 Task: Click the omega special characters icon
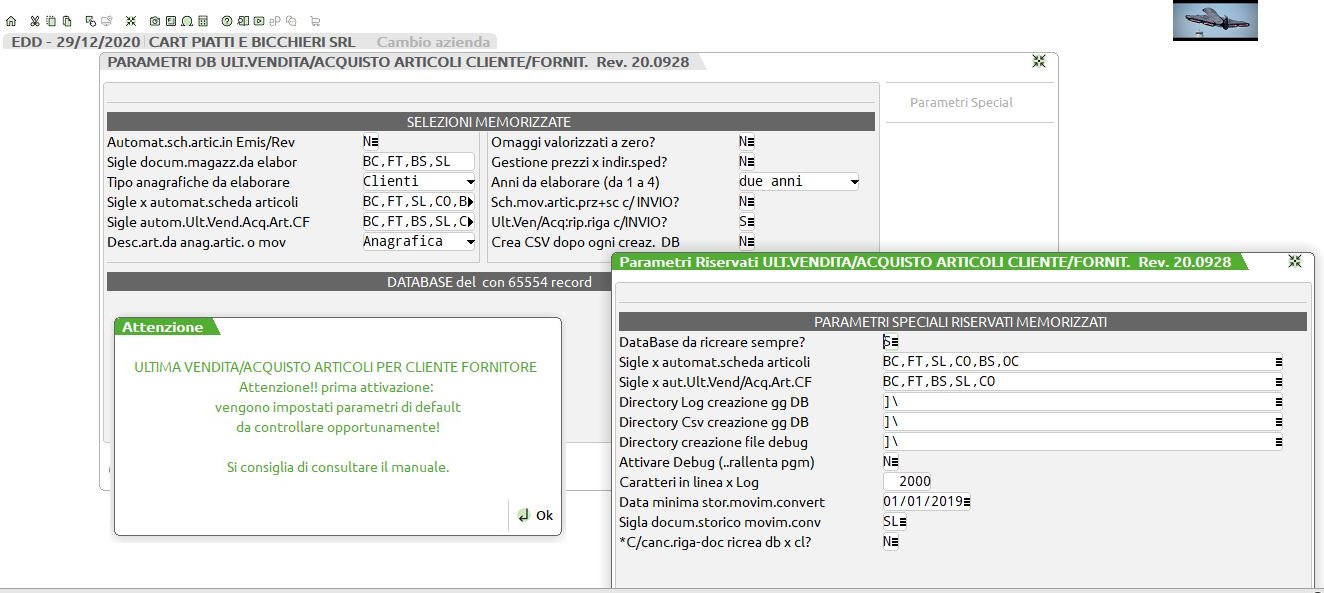tap(187, 21)
